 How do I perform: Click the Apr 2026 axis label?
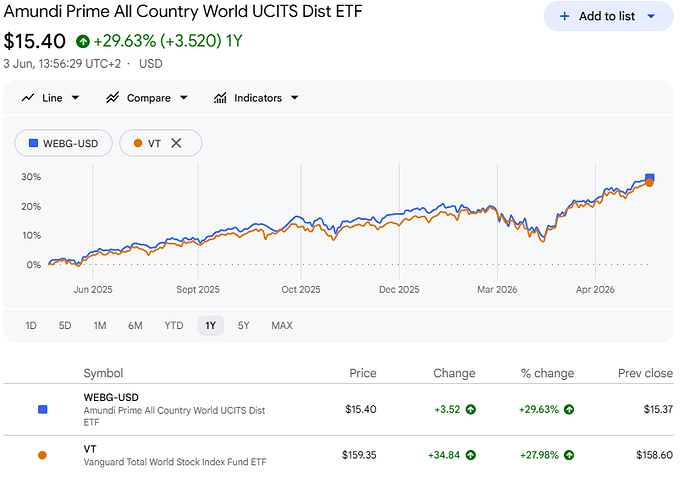(x=595, y=289)
